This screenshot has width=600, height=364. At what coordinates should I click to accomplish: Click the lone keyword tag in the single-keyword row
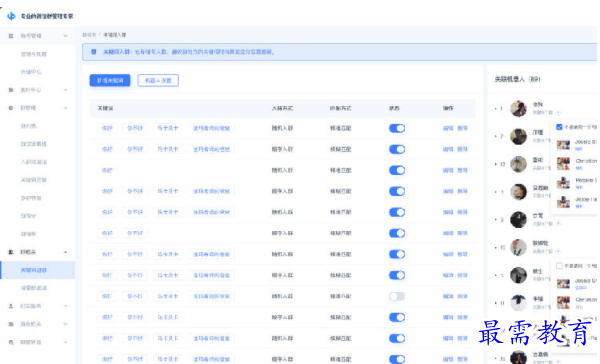(107, 170)
